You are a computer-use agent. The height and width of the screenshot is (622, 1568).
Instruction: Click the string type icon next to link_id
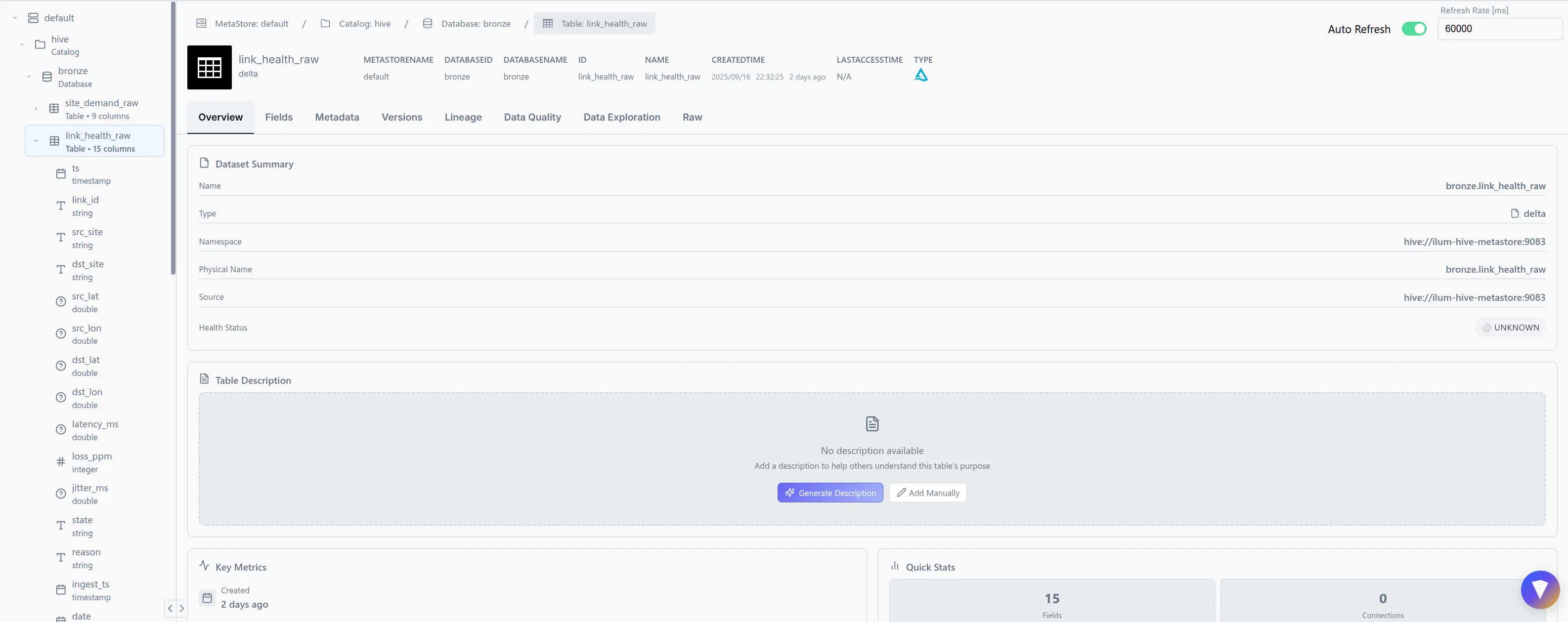(x=60, y=205)
